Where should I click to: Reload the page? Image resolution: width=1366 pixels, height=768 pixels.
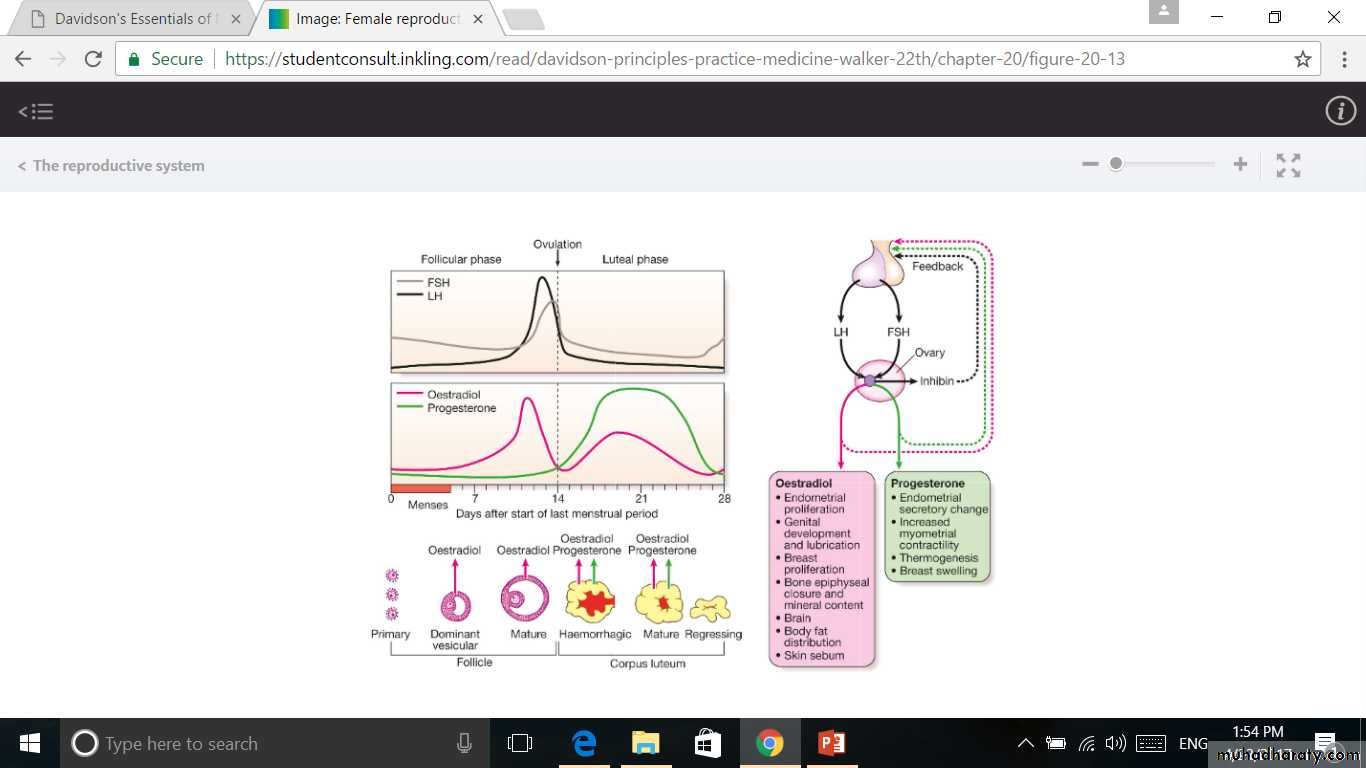(93, 59)
